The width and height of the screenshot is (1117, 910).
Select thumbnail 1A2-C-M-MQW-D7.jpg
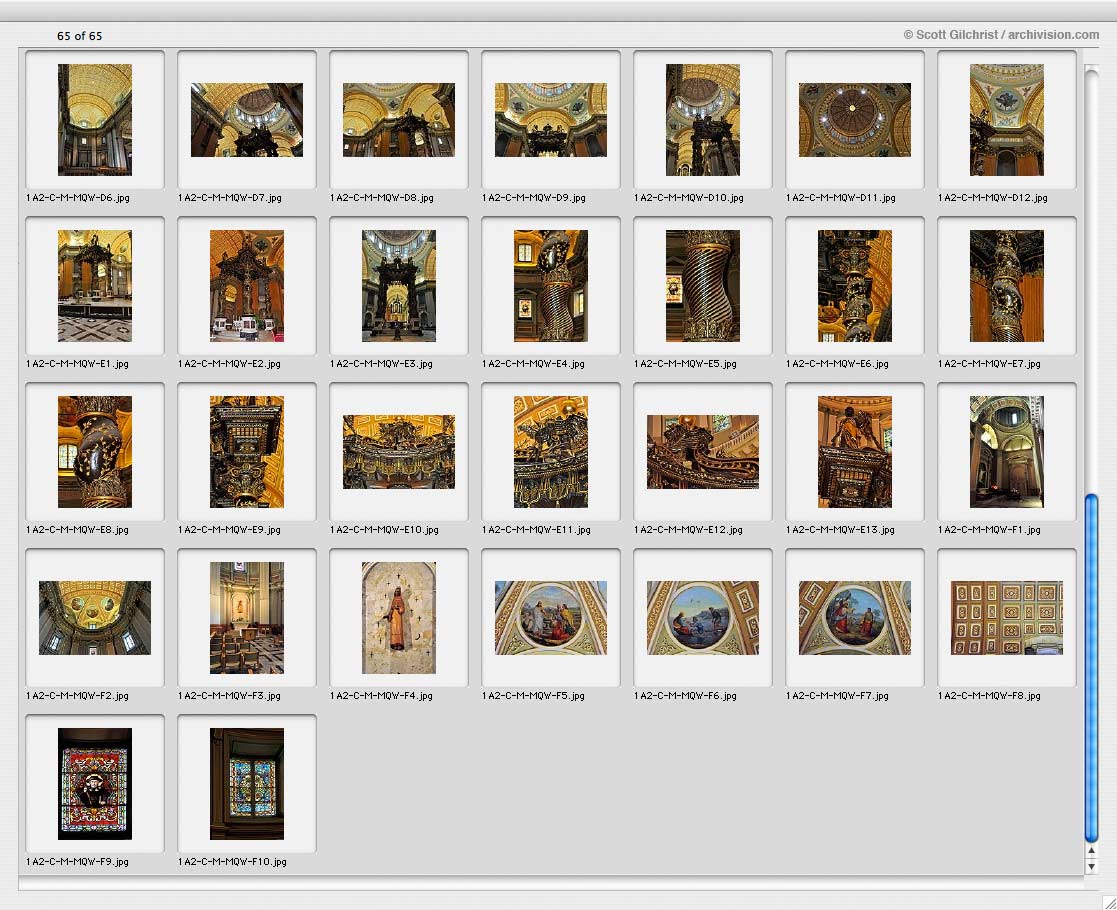coord(246,120)
